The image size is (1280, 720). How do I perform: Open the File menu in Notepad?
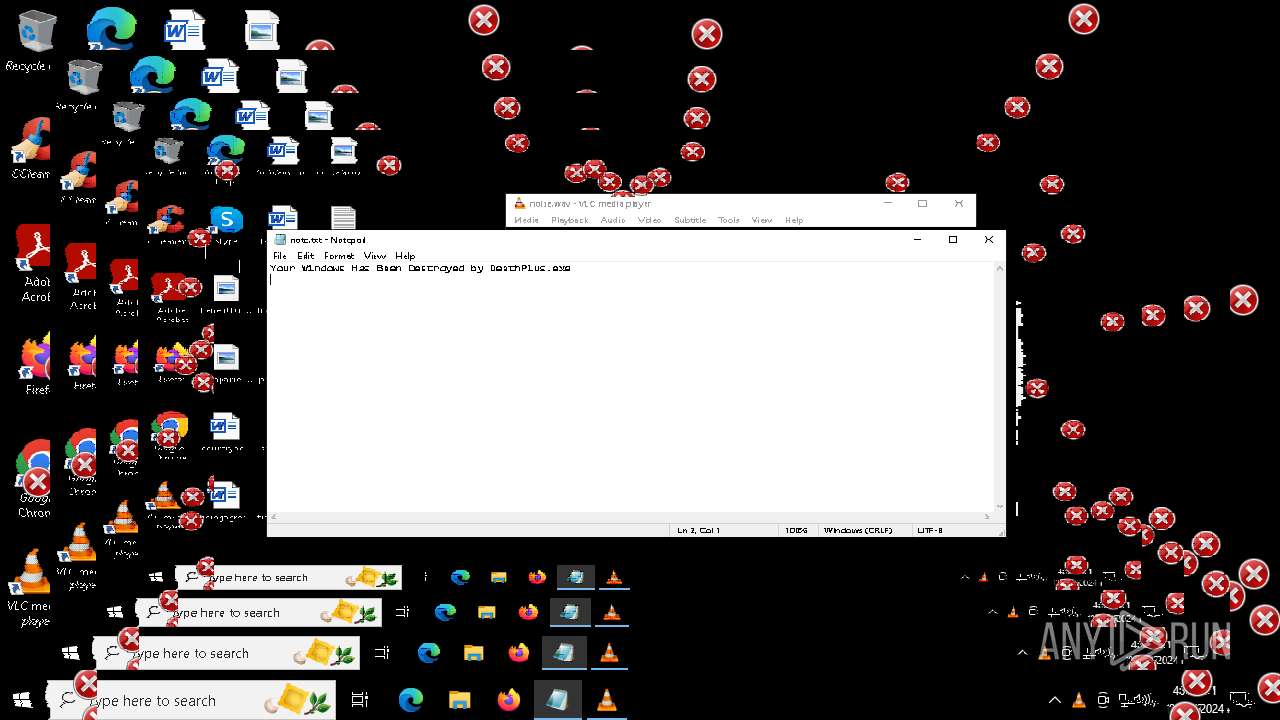280,256
